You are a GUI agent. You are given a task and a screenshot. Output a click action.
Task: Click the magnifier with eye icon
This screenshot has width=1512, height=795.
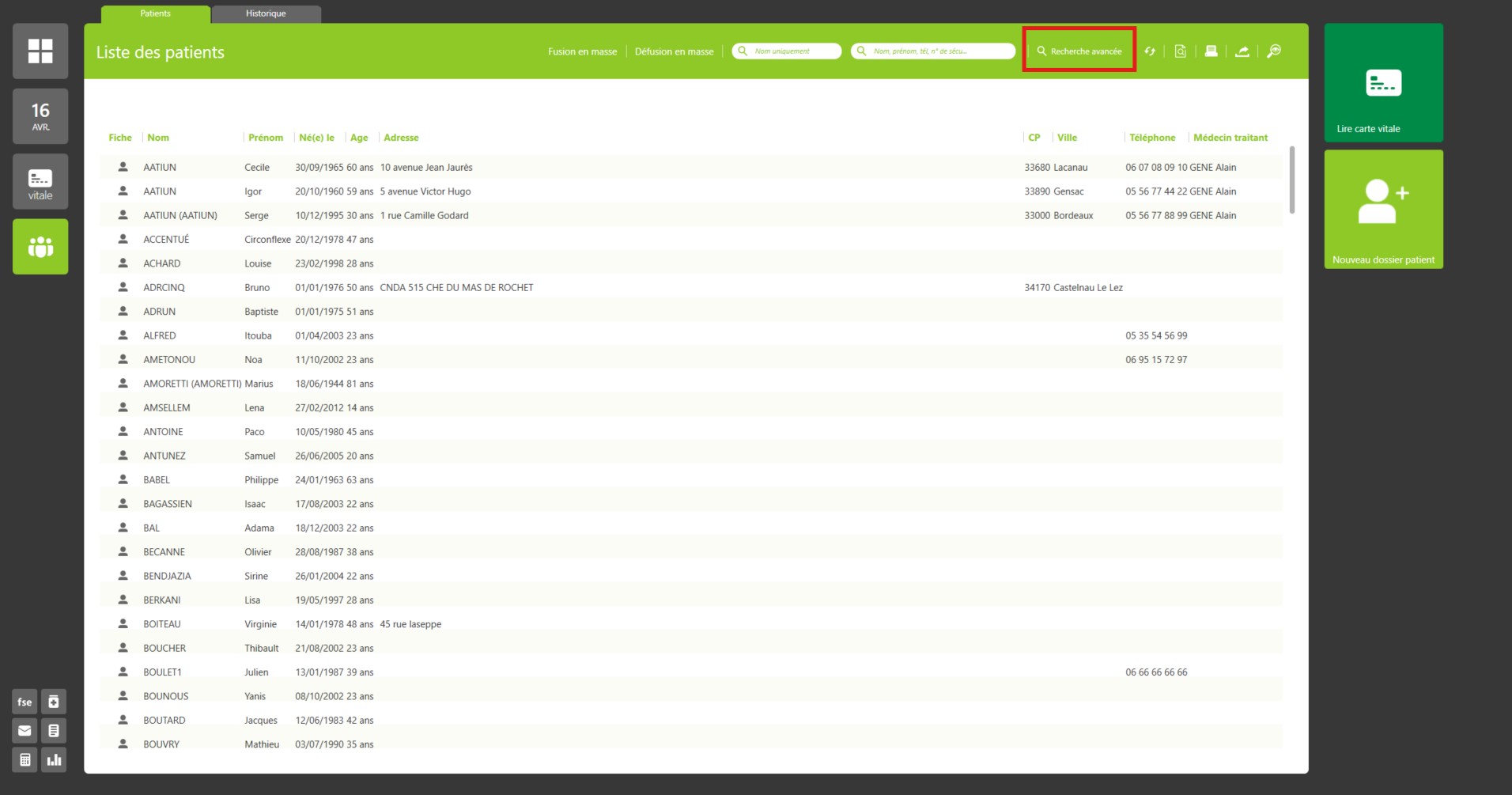1274,51
